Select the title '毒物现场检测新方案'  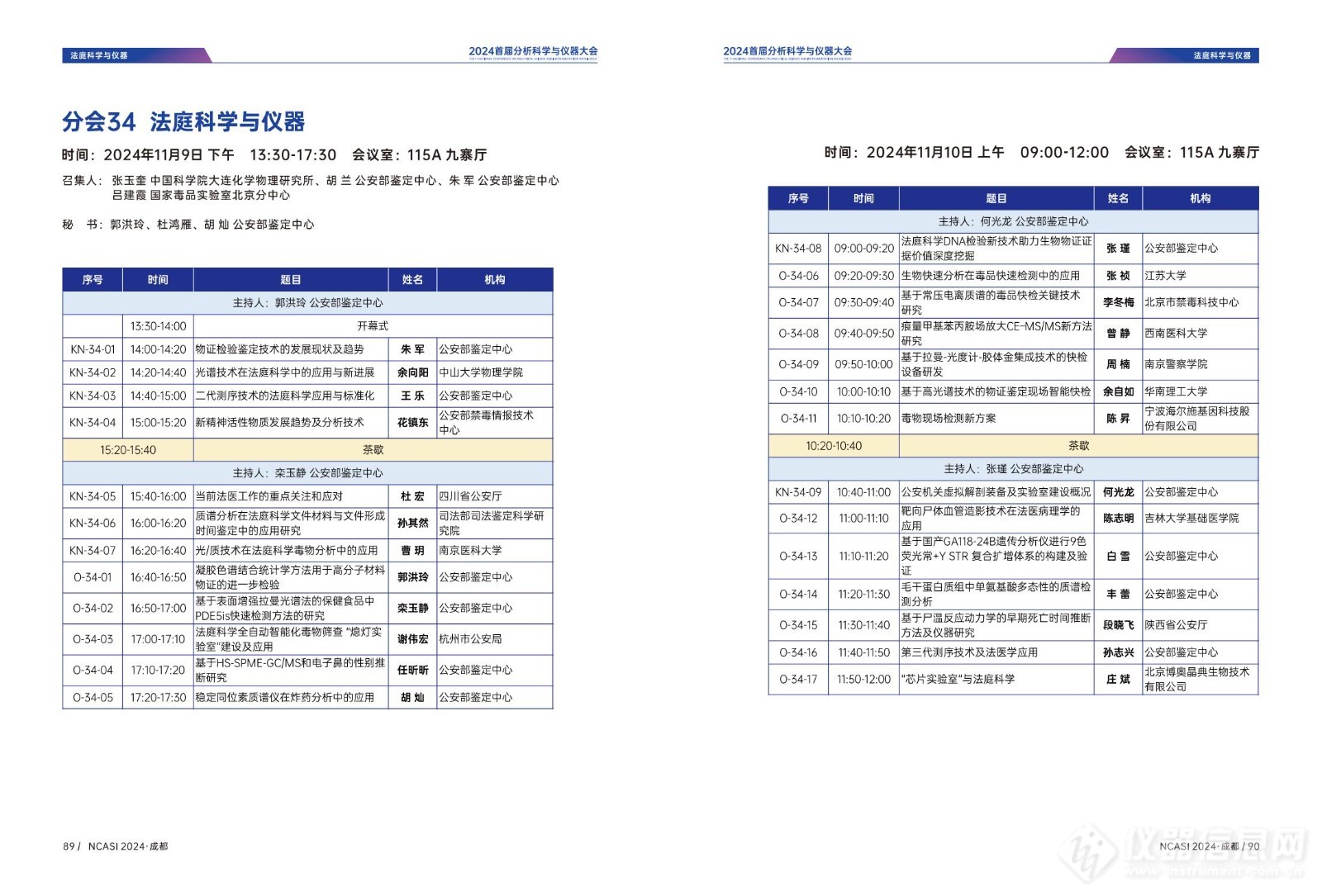click(x=949, y=418)
